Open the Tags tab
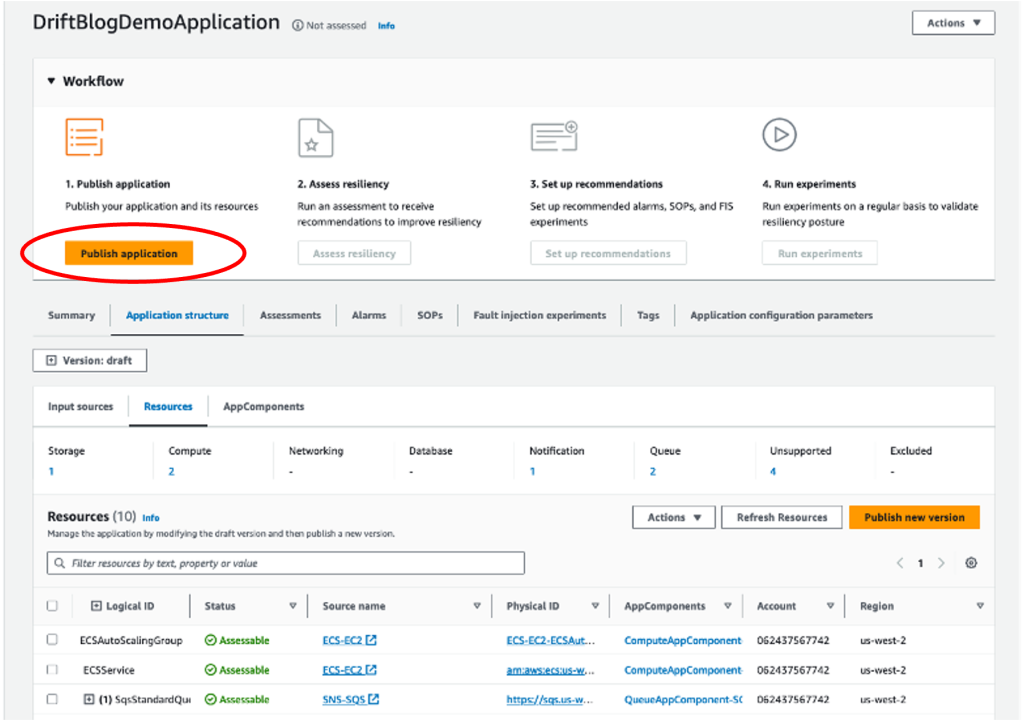The image size is (1024, 721). pos(648,315)
